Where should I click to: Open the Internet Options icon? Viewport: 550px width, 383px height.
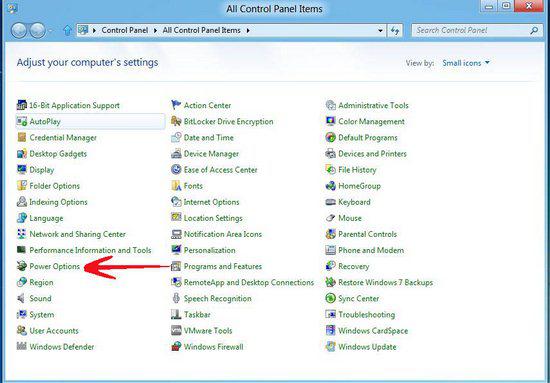click(x=176, y=202)
